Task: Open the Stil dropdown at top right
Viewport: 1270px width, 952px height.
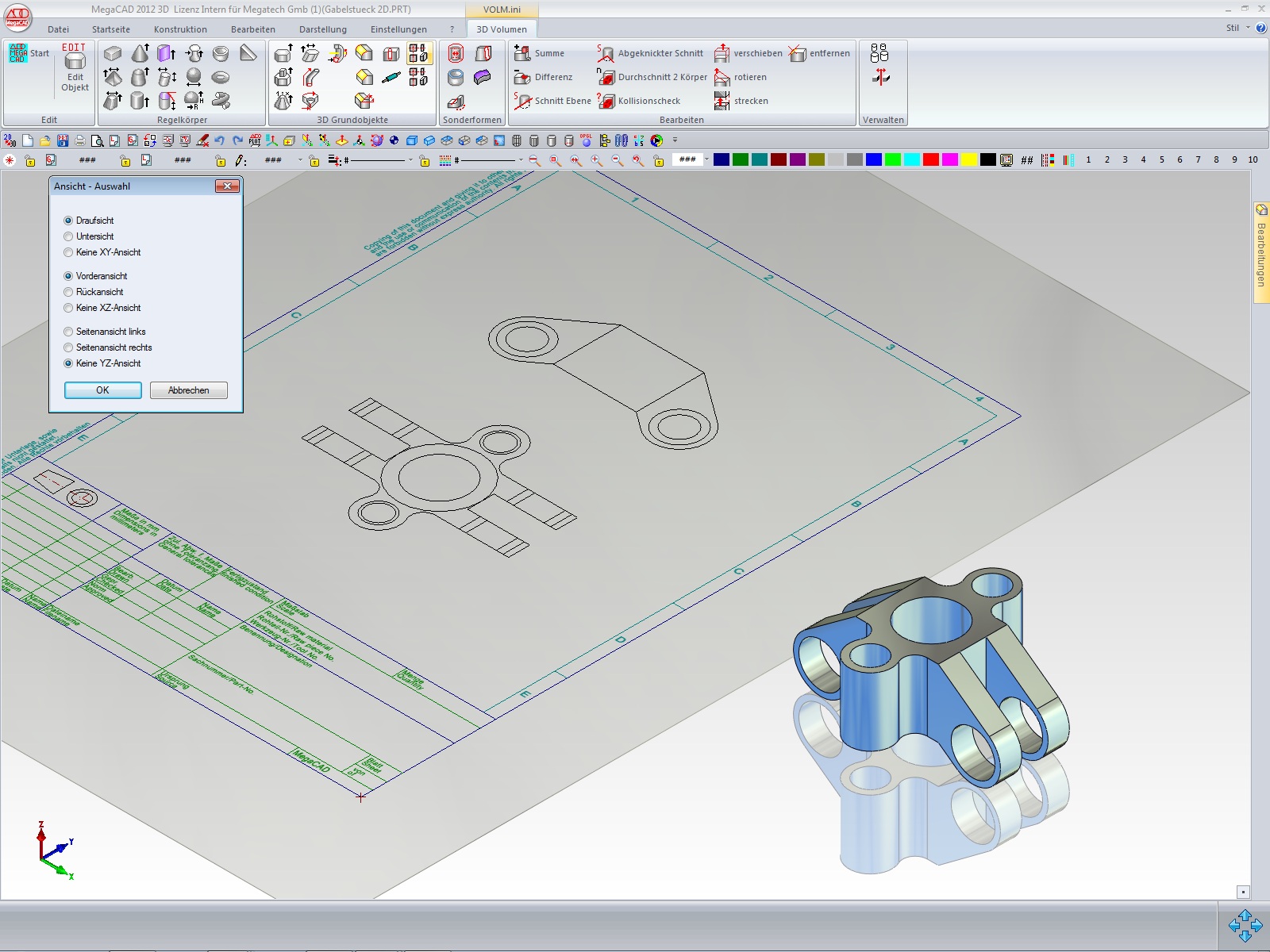Action: [1237, 28]
